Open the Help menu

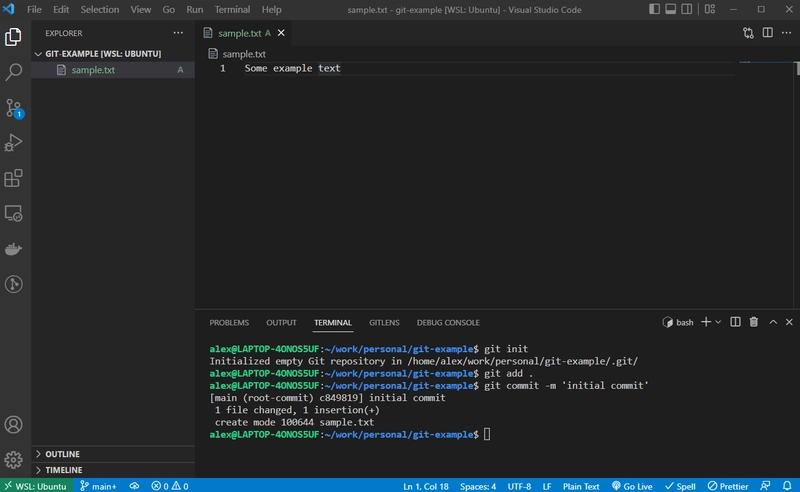[271, 9]
